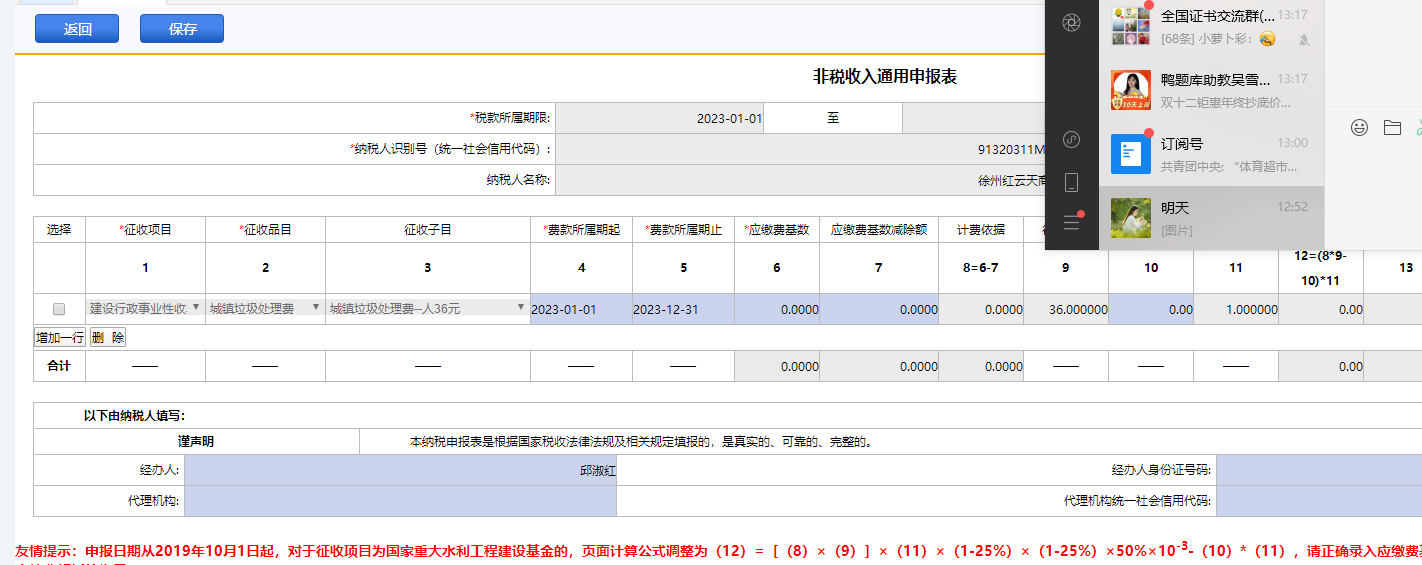Click the 删除 row button
The height and width of the screenshot is (565, 1422).
coord(108,338)
